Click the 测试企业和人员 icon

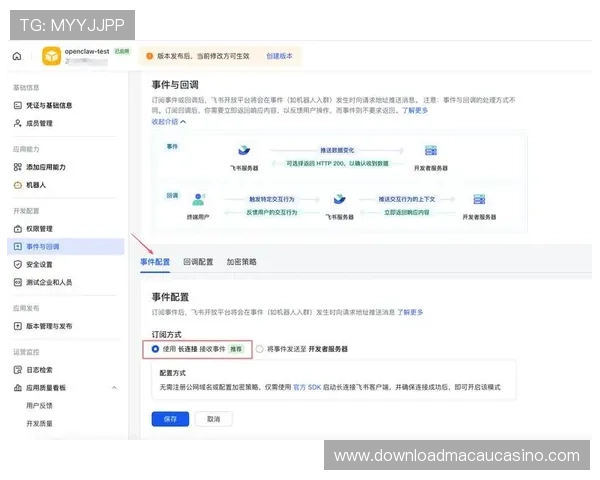coord(18,282)
